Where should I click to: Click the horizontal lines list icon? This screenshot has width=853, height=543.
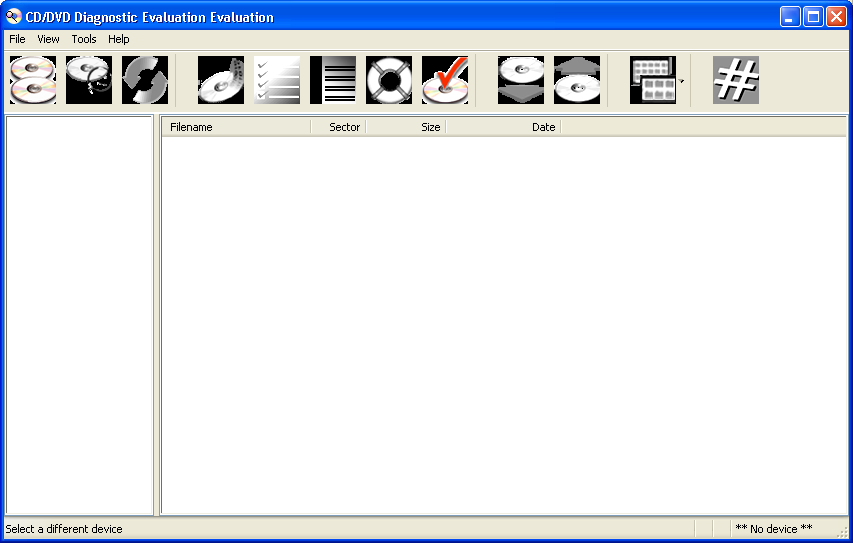333,80
